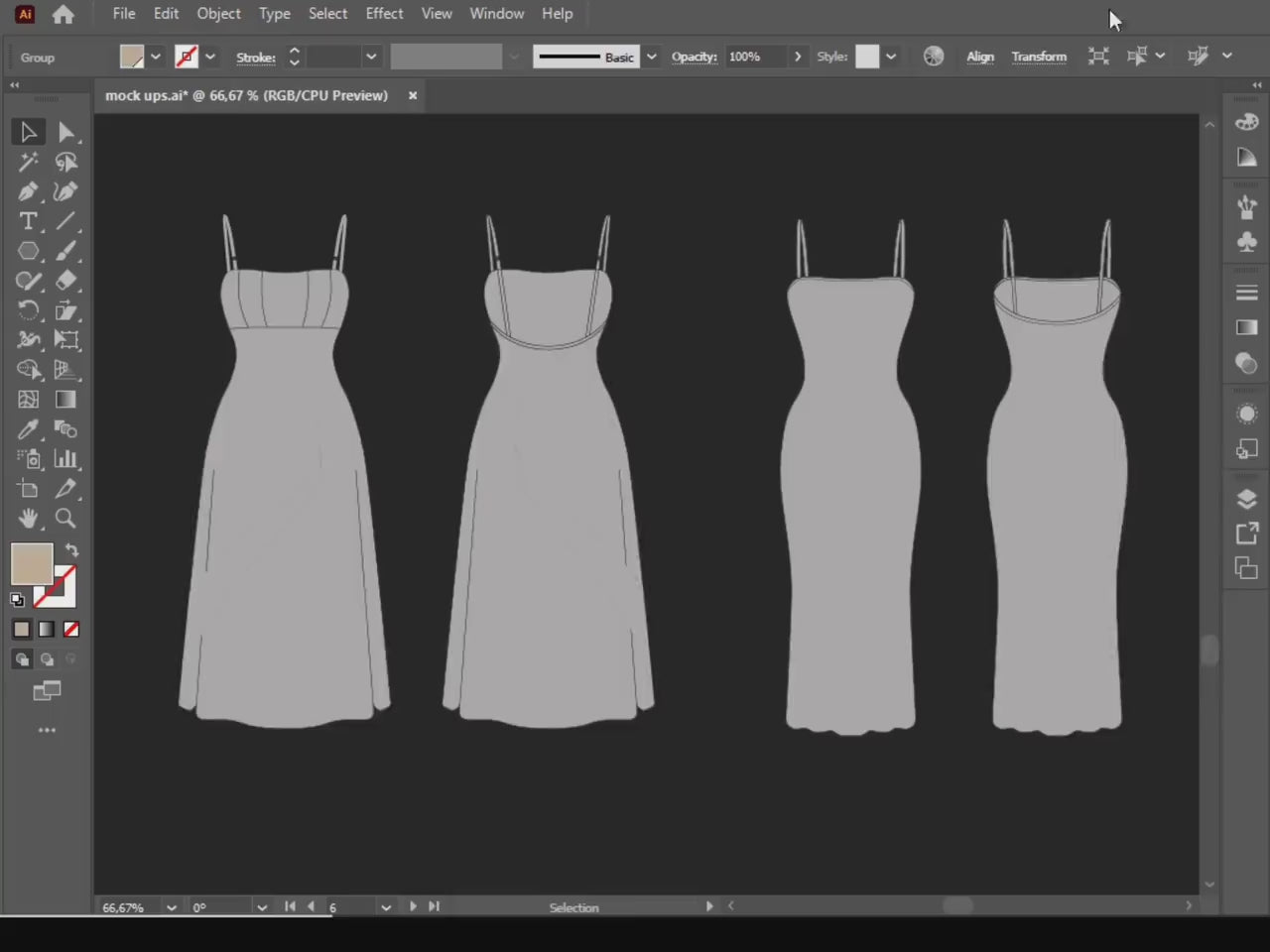Expand the Basic brush definition dropdown
This screenshot has height=952, width=1270.
[651, 57]
